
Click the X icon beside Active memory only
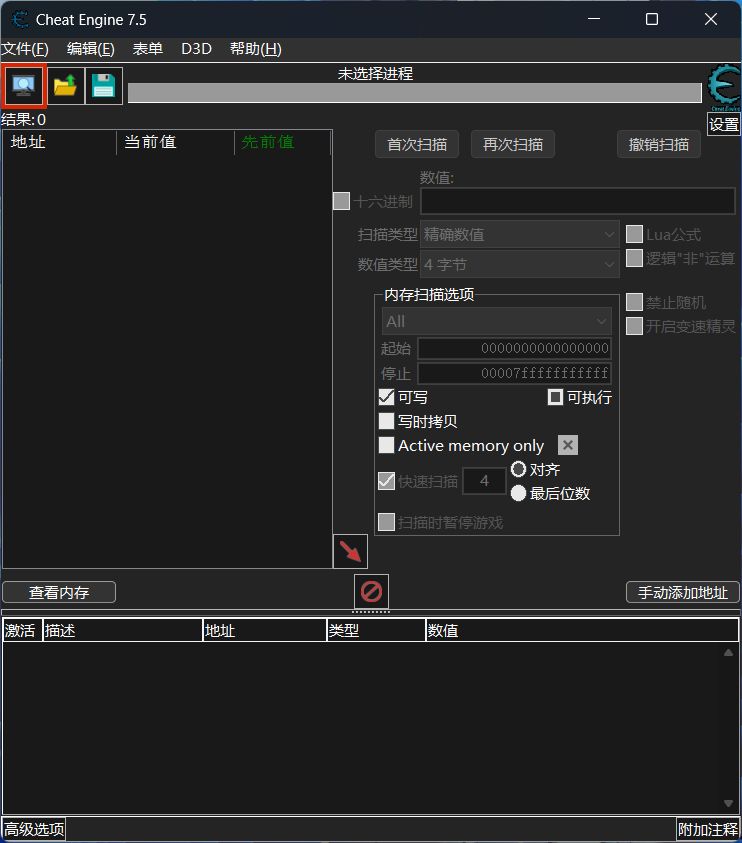tap(568, 445)
